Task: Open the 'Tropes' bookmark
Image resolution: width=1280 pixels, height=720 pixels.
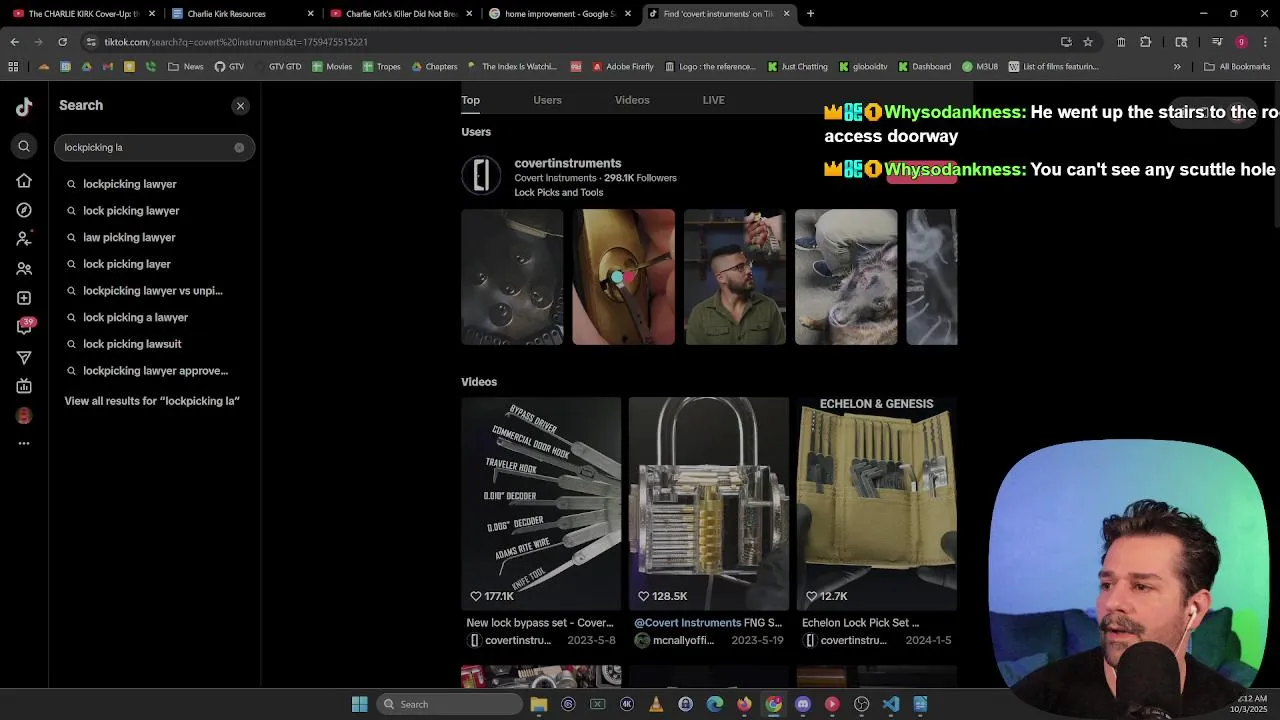Action: (382, 67)
